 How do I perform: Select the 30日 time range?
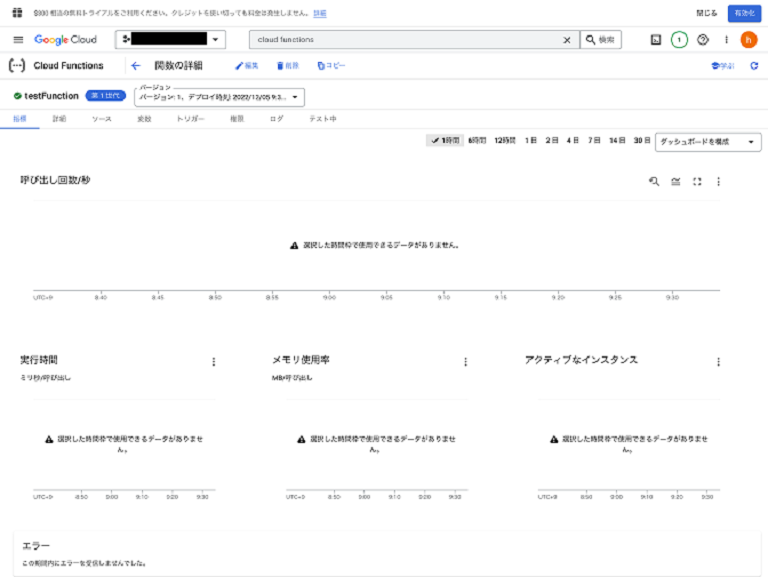pos(642,141)
